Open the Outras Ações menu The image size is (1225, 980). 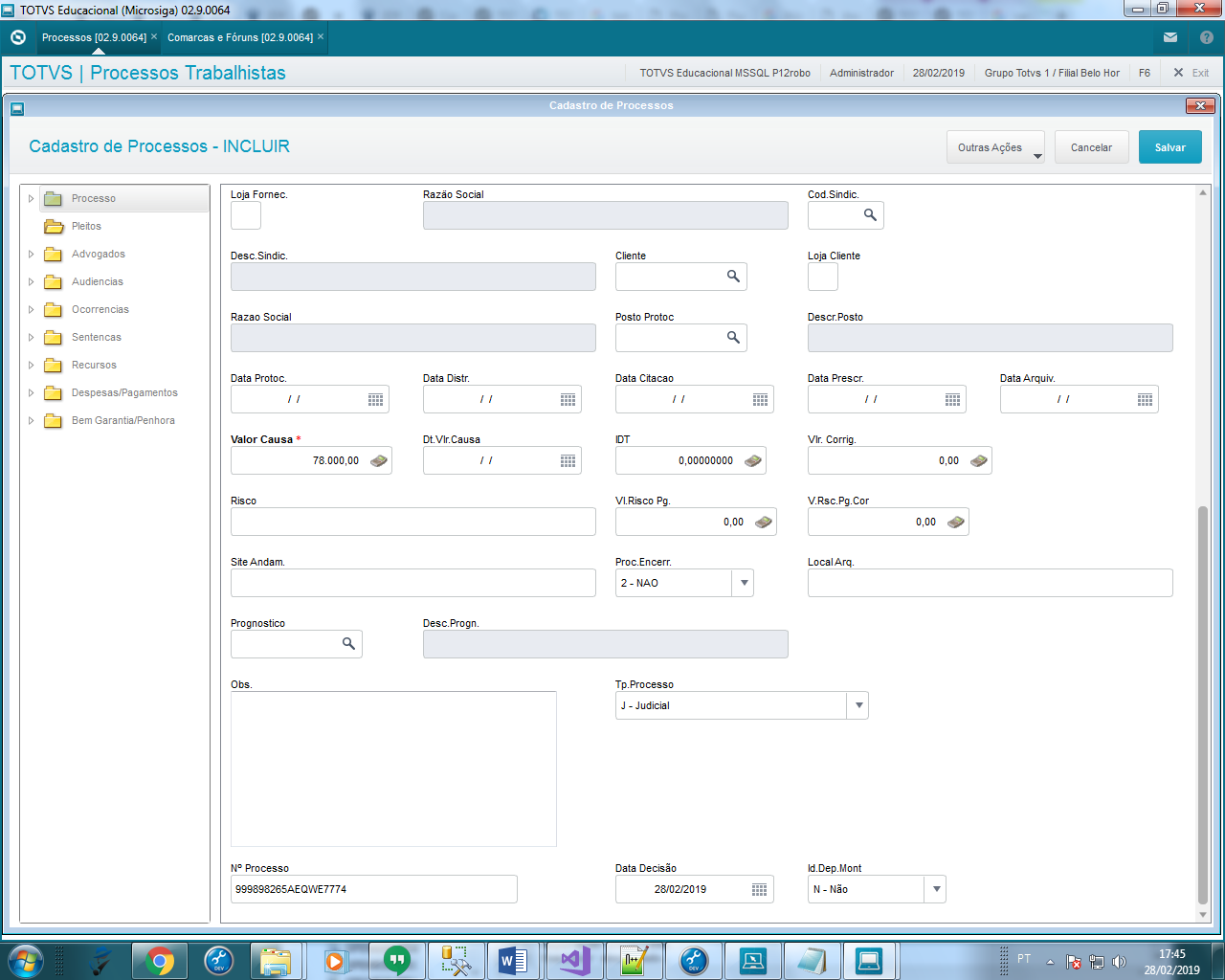[x=995, y=147]
